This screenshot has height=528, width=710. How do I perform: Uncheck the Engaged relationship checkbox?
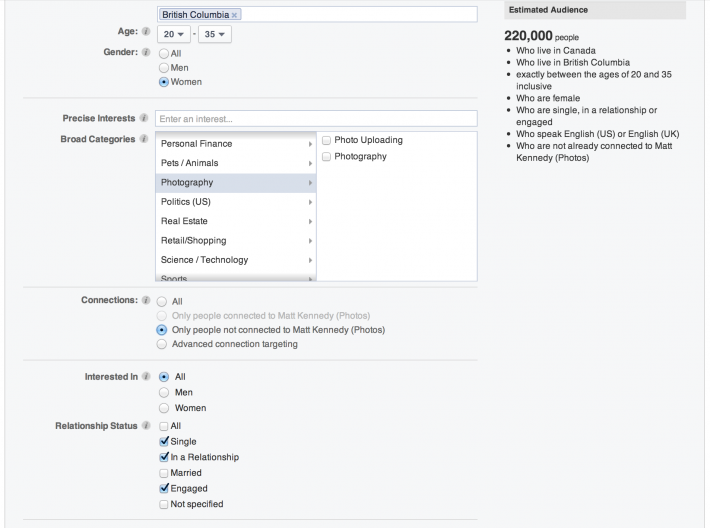point(164,489)
